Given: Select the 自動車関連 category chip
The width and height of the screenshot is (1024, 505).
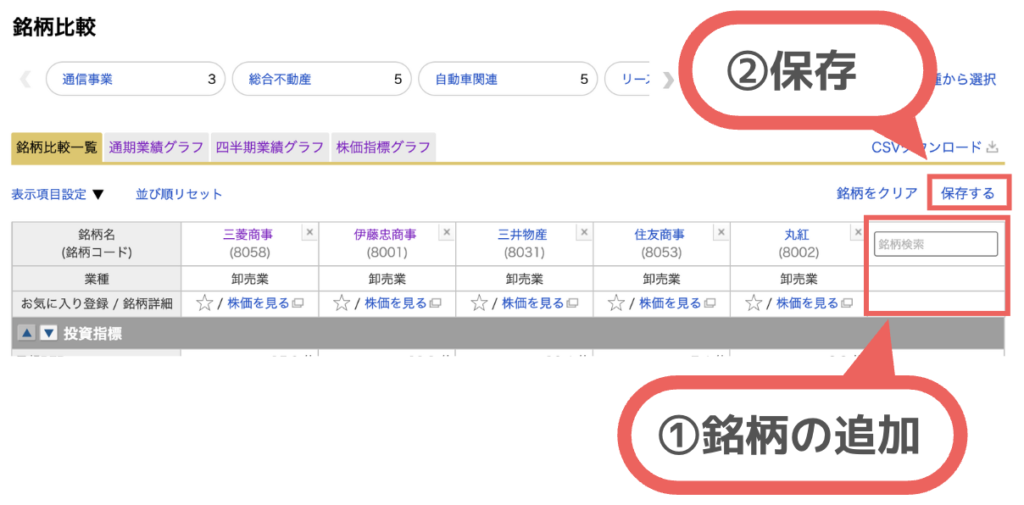Looking at the screenshot, I should coord(507,80).
